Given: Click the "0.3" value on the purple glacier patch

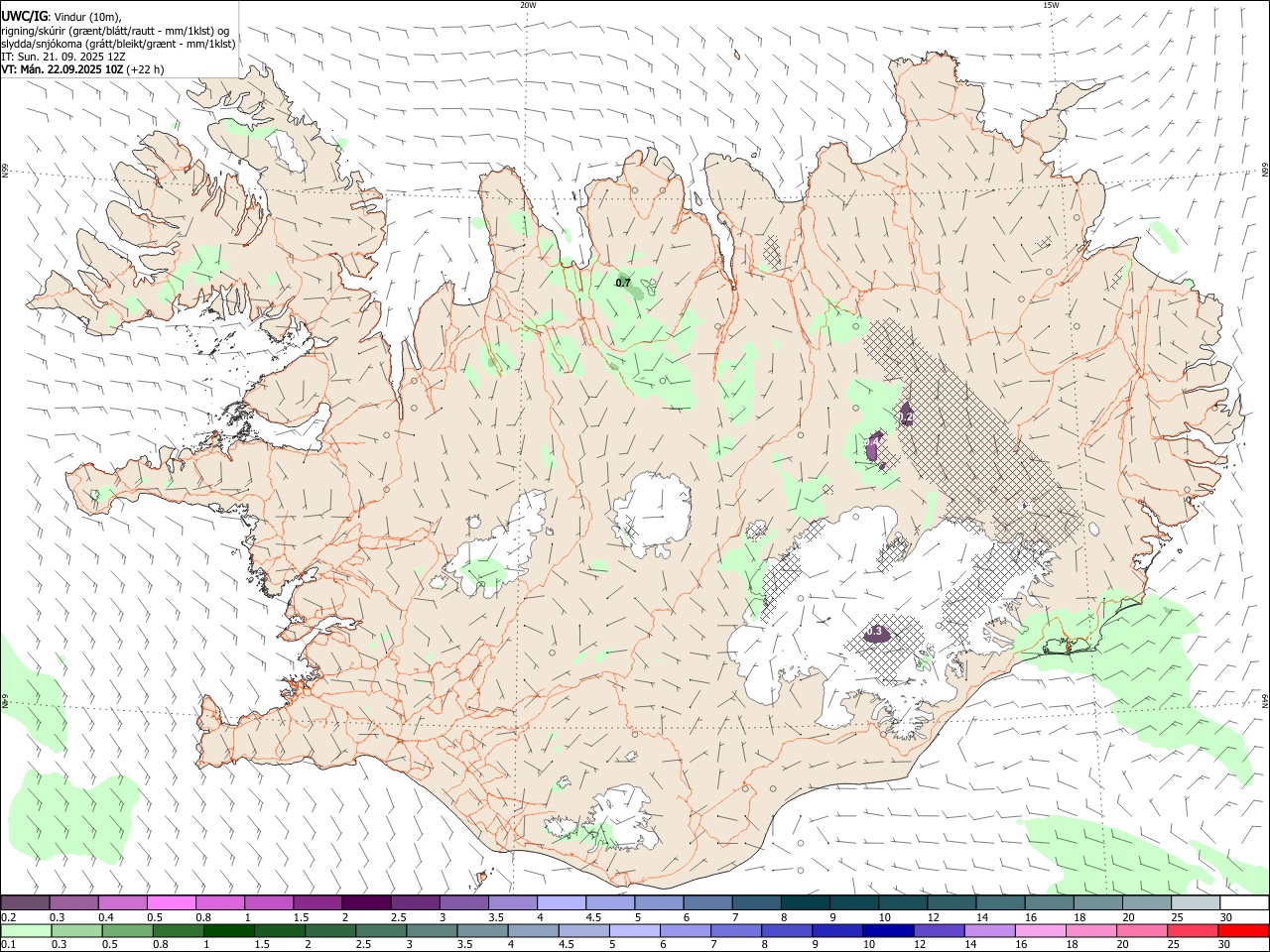Looking at the screenshot, I should 874,631.
